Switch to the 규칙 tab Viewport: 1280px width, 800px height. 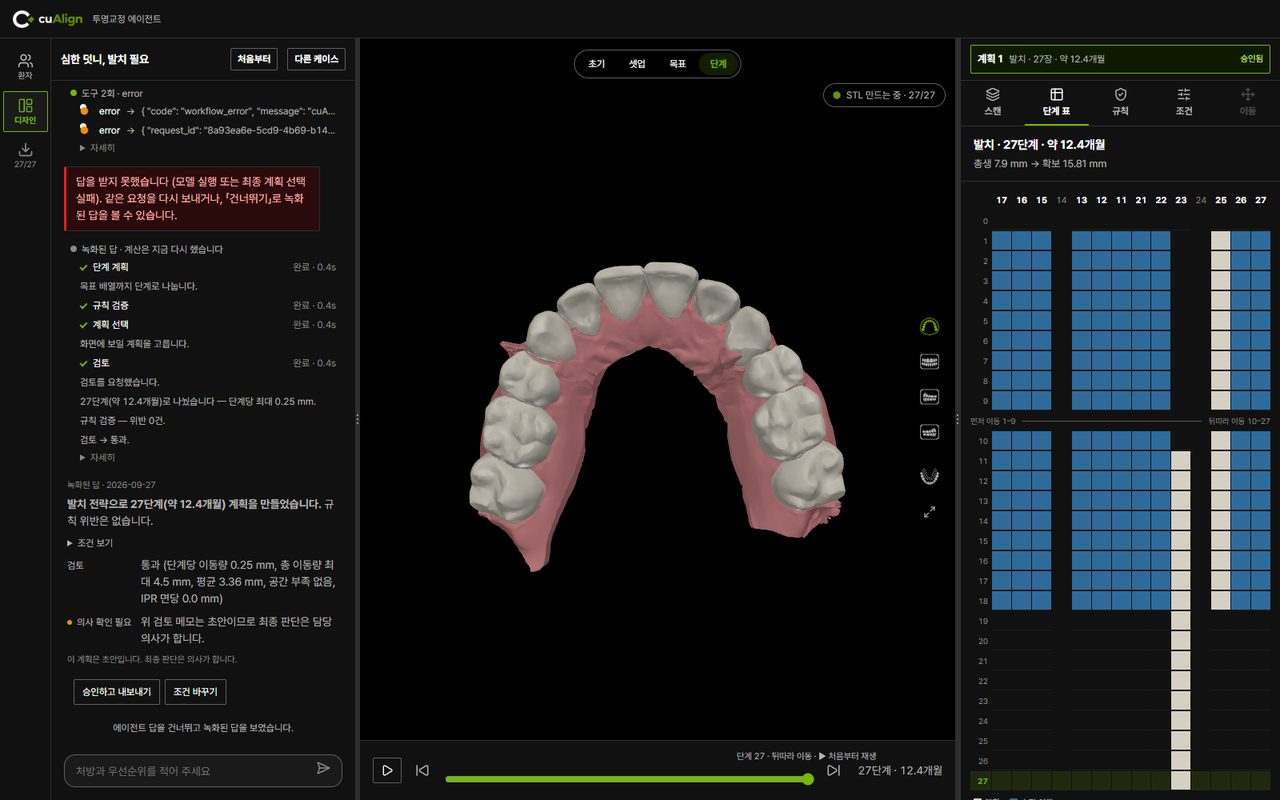click(x=1120, y=101)
